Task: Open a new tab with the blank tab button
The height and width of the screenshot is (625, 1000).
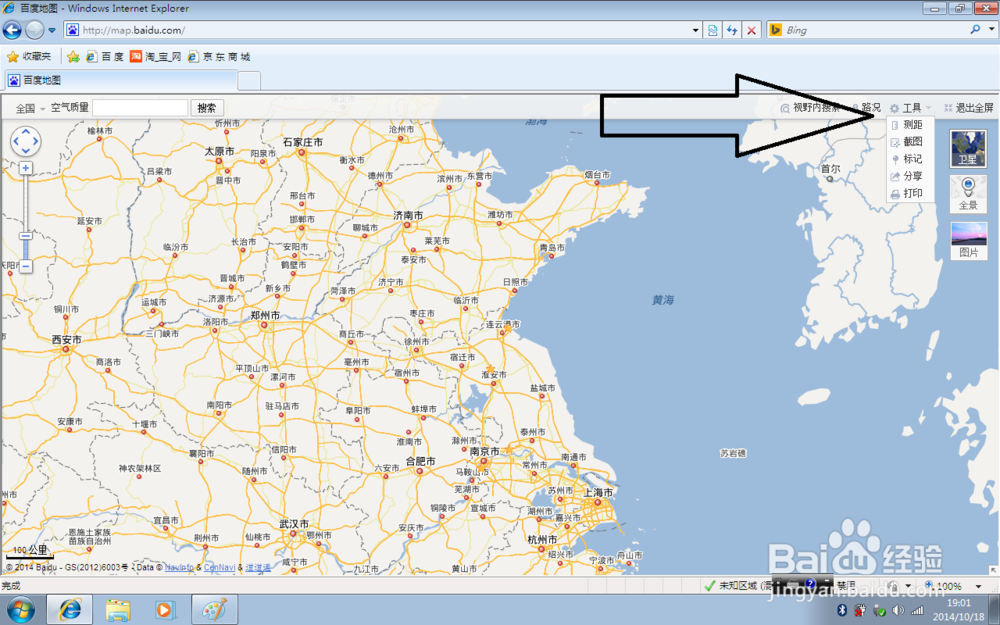Action: point(249,81)
